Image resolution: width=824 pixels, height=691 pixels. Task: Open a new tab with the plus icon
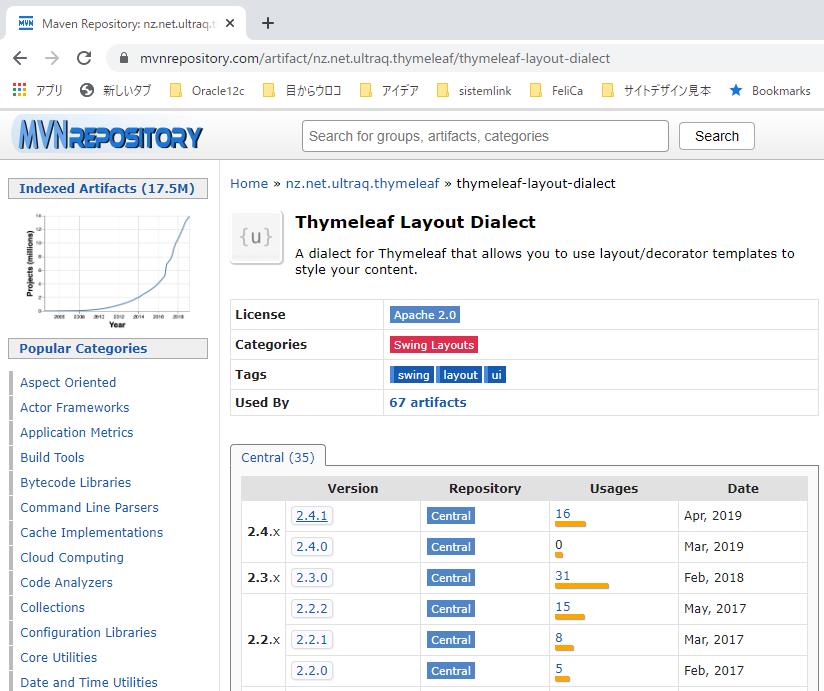tap(268, 23)
